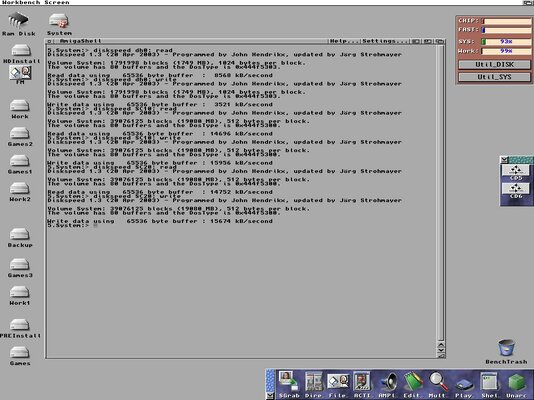534x400 pixels.
Task: Click the AmigaShell scroll up arrow
Action: pos(441,344)
